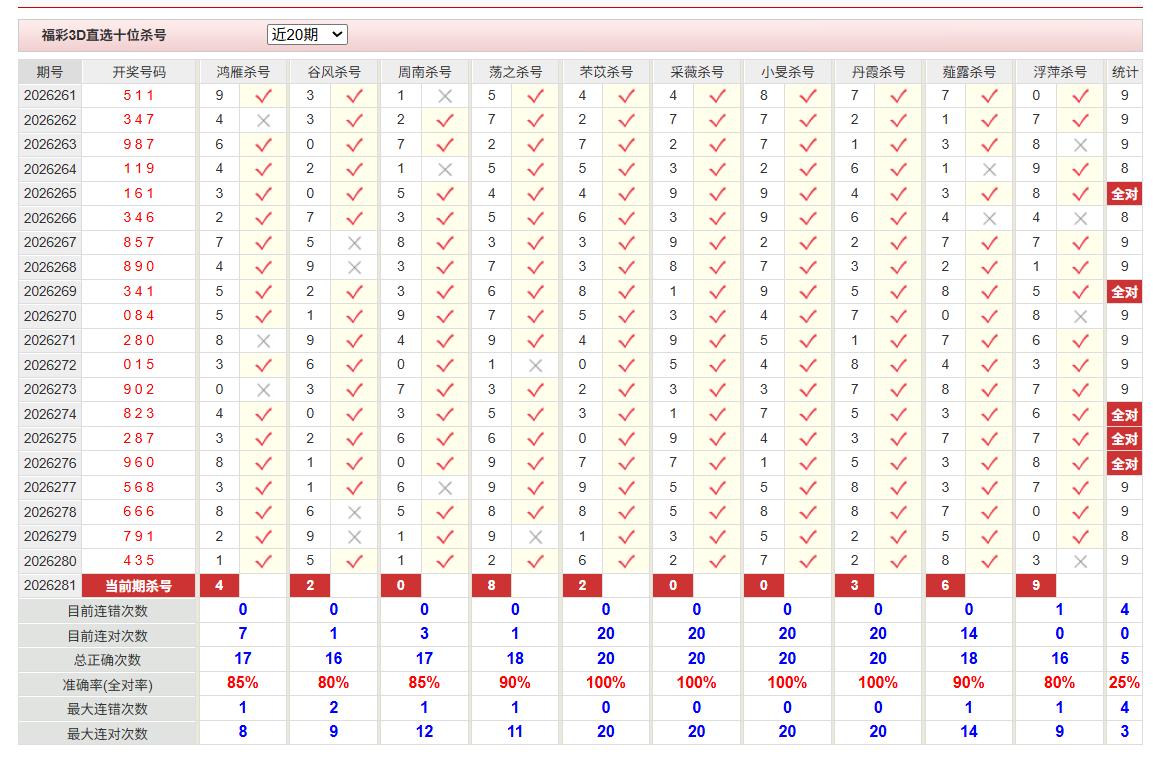
Task: Click the 开奖号码 column header
Action: tap(139, 72)
